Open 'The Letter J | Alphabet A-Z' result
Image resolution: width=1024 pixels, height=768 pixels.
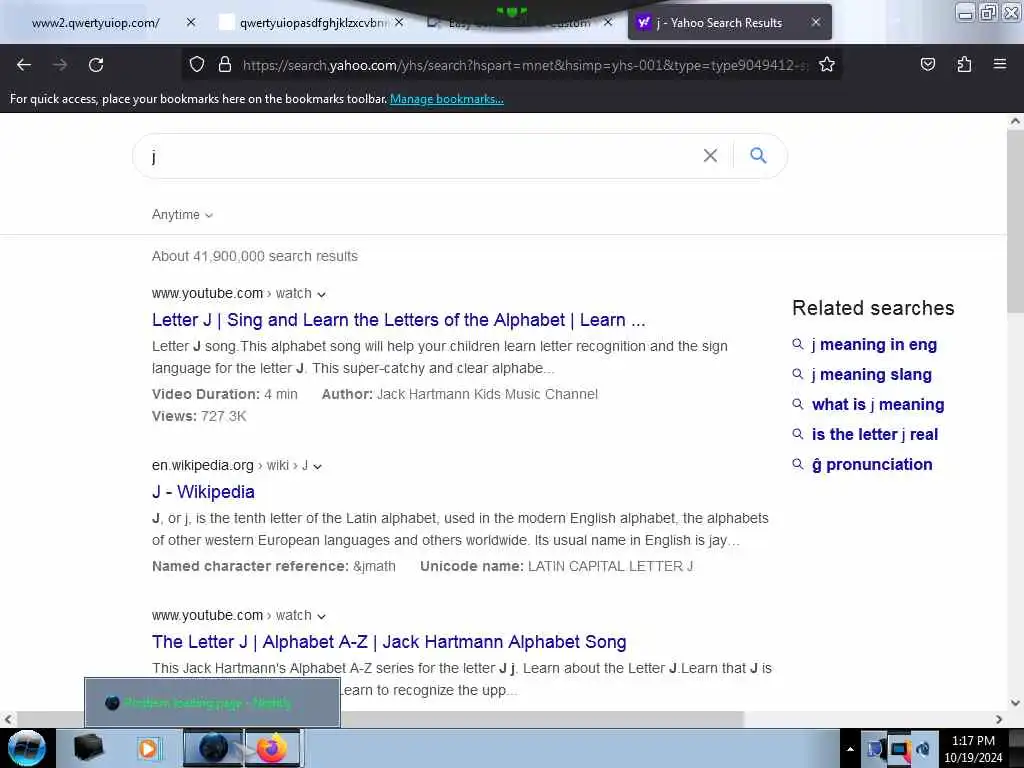pos(389,642)
